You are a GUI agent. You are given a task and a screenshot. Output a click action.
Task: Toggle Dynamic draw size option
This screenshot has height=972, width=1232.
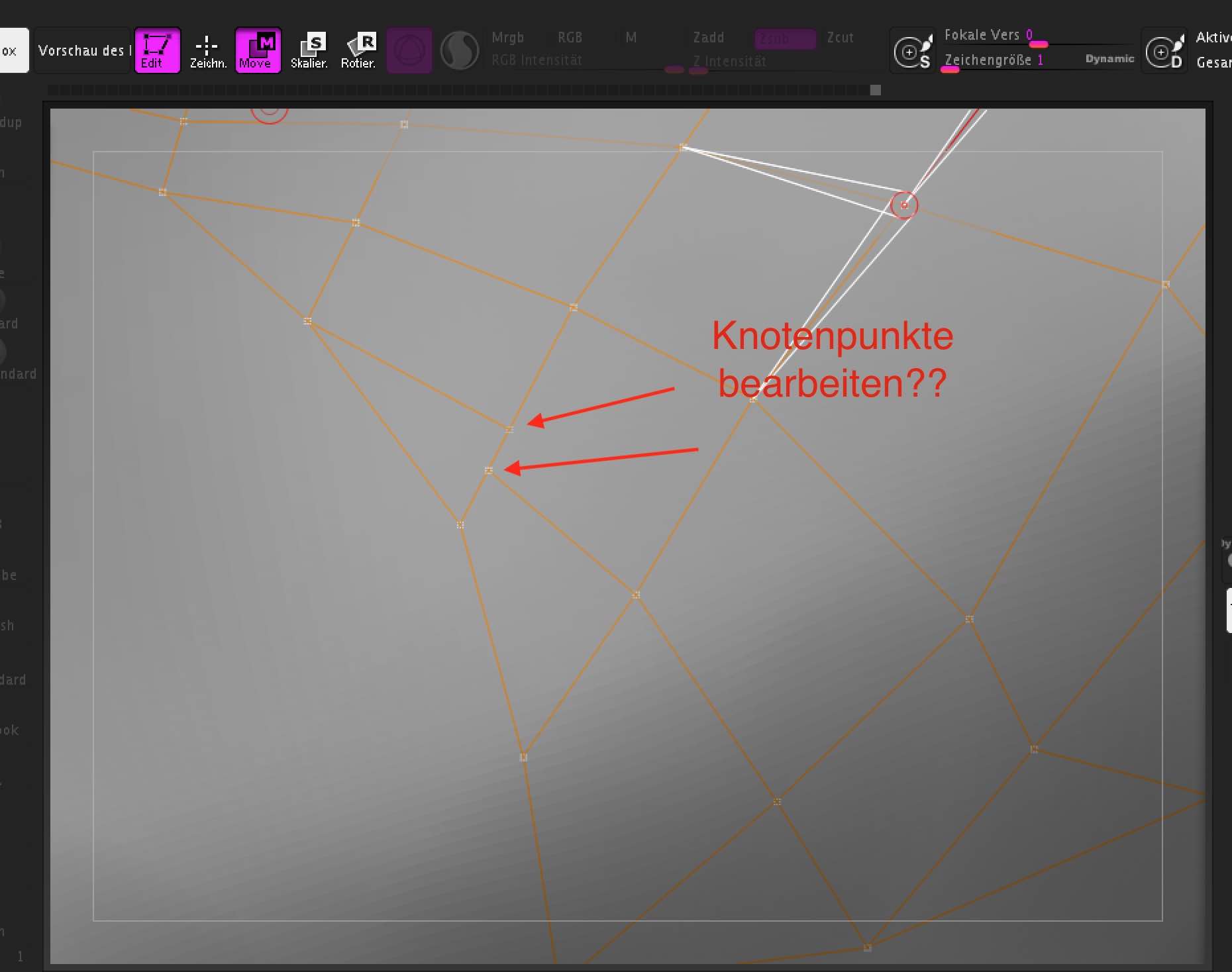1109,59
